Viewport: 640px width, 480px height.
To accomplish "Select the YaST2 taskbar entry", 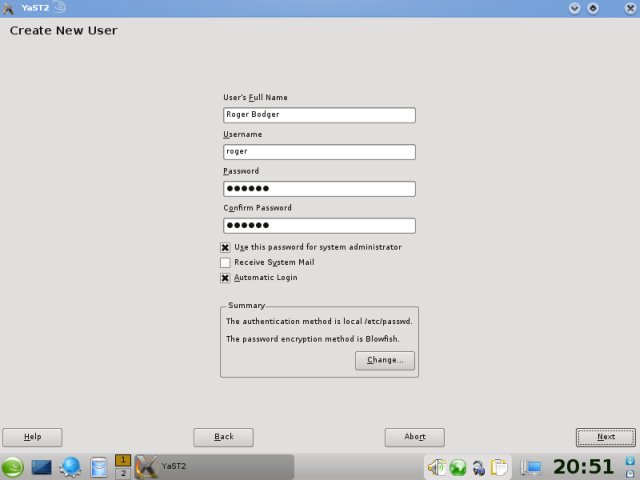I will [214, 467].
